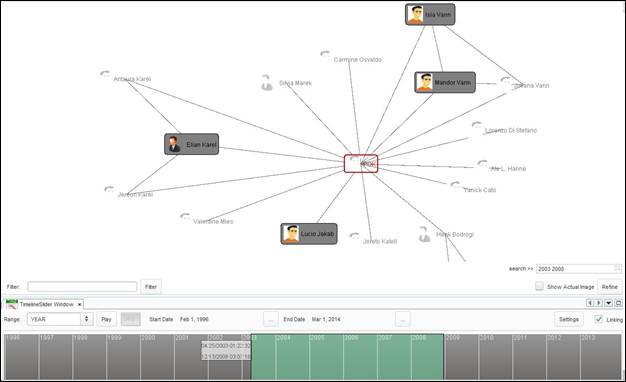Close the TimelineSlider Window tab
Image resolution: width=626 pixels, height=382 pixels.
coord(79,305)
